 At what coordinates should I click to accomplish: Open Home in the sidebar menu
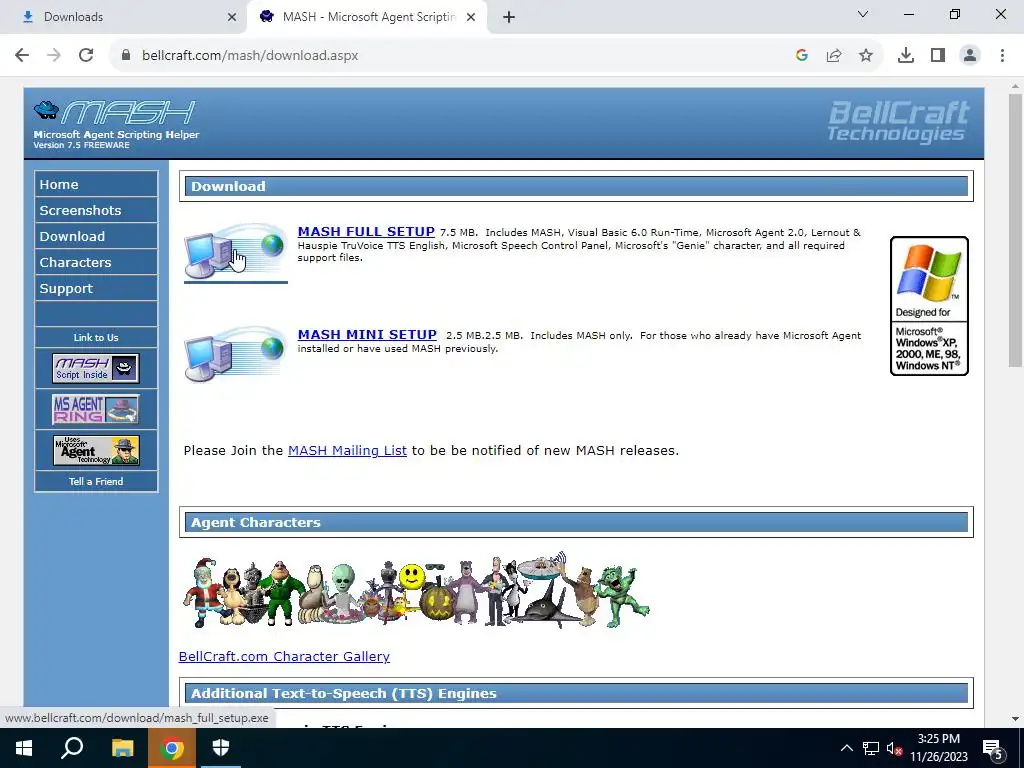96,184
